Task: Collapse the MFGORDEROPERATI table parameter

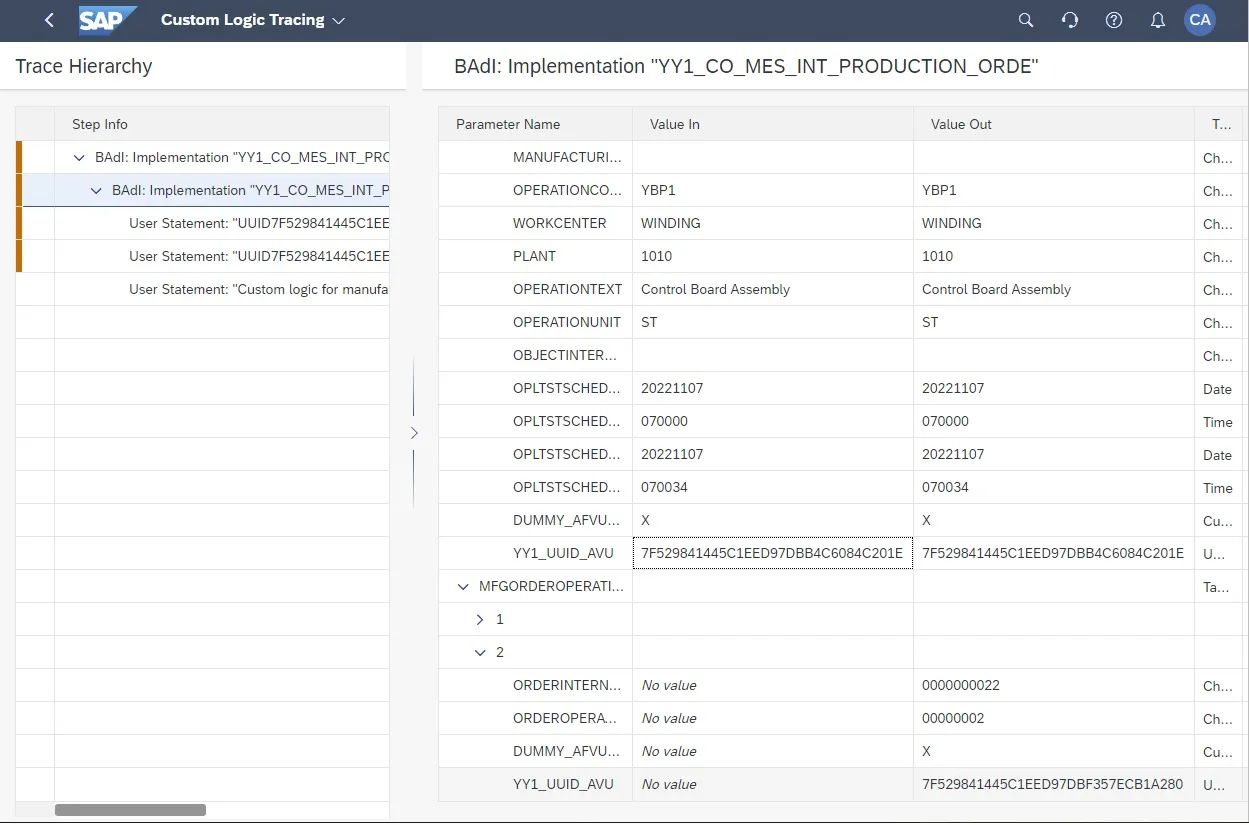Action: point(463,587)
